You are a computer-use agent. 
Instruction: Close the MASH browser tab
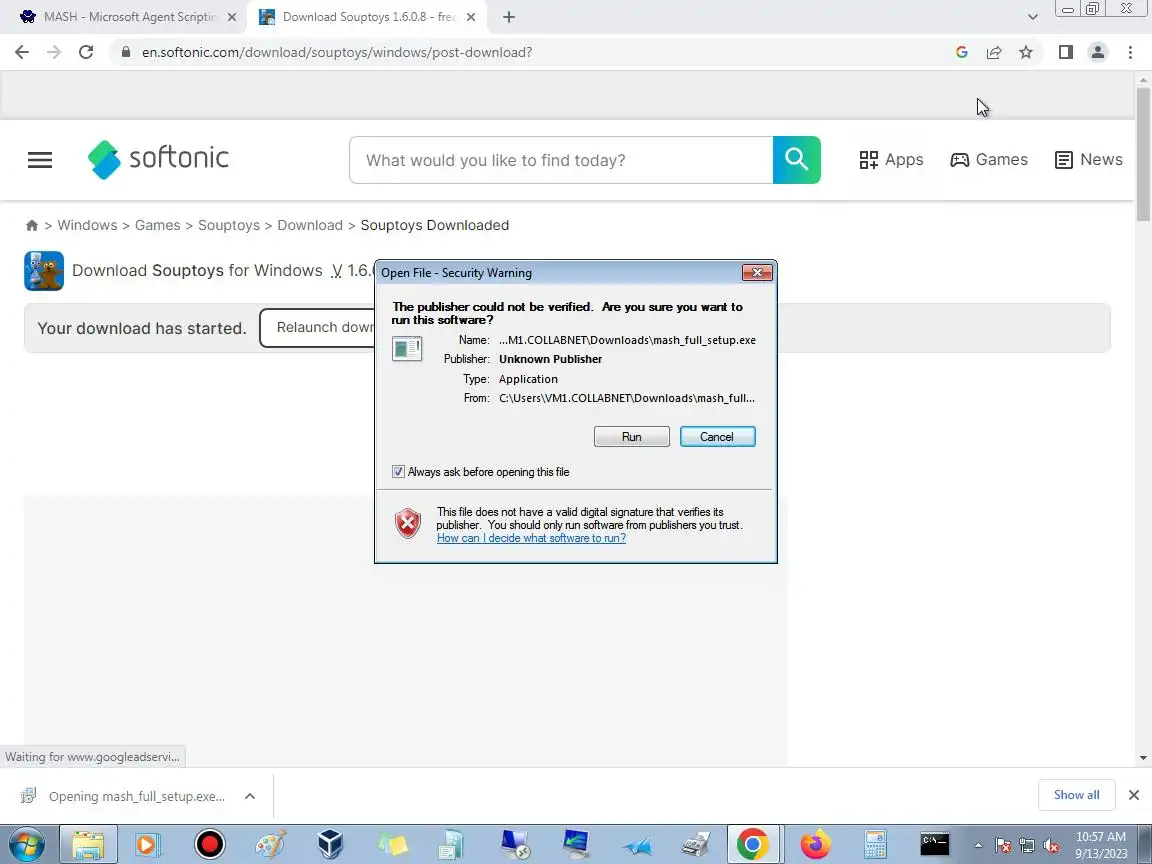pyautogui.click(x=232, y=17)
